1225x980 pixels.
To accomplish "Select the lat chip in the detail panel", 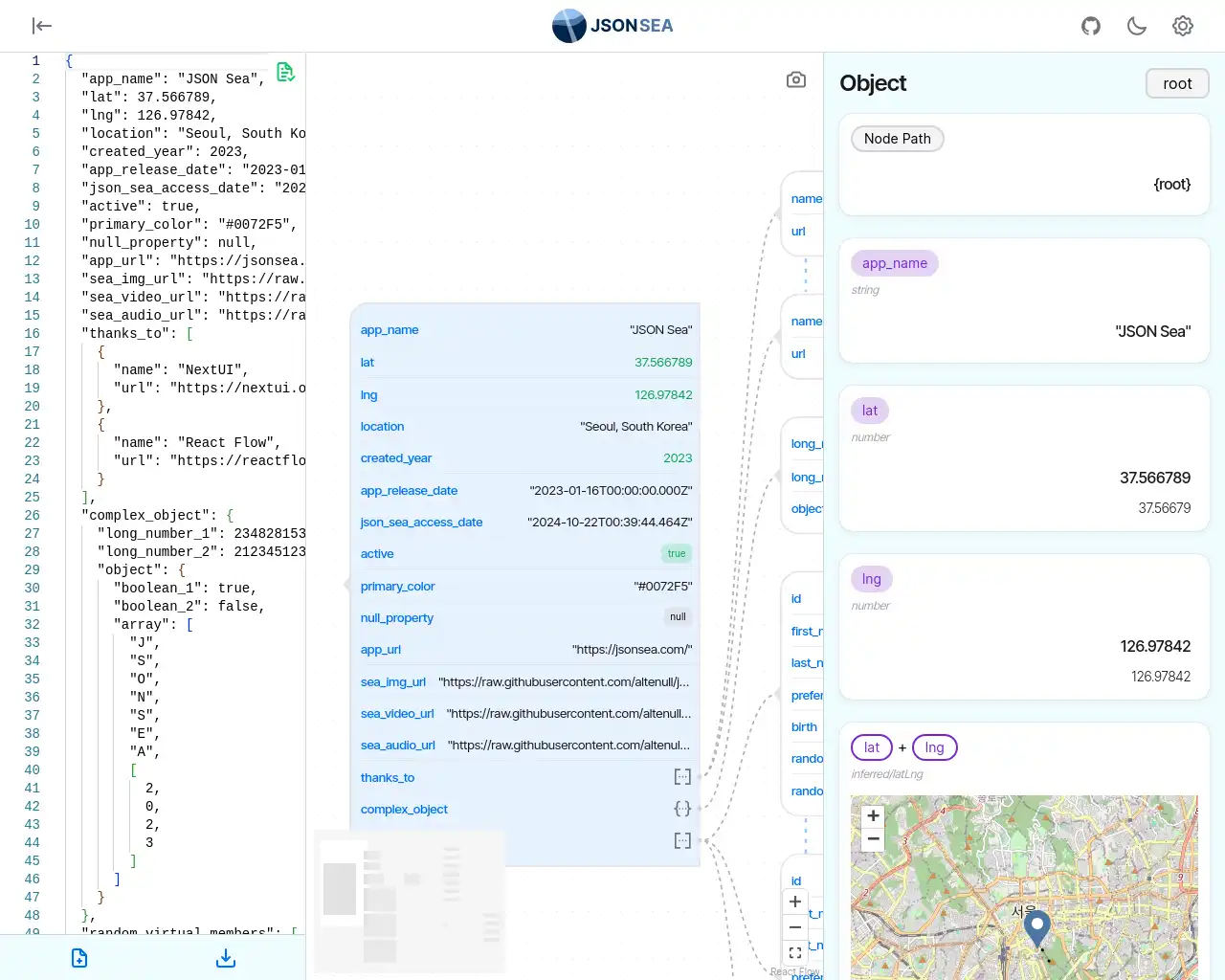I will click(870, 411).
